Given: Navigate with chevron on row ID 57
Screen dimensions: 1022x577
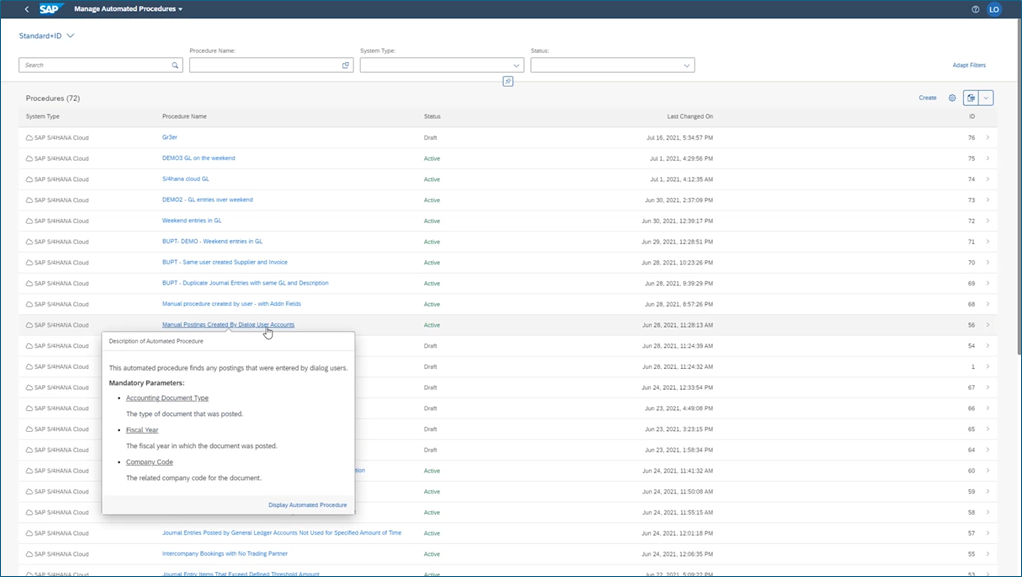Looking at the screenshot, I should (987, 533).
